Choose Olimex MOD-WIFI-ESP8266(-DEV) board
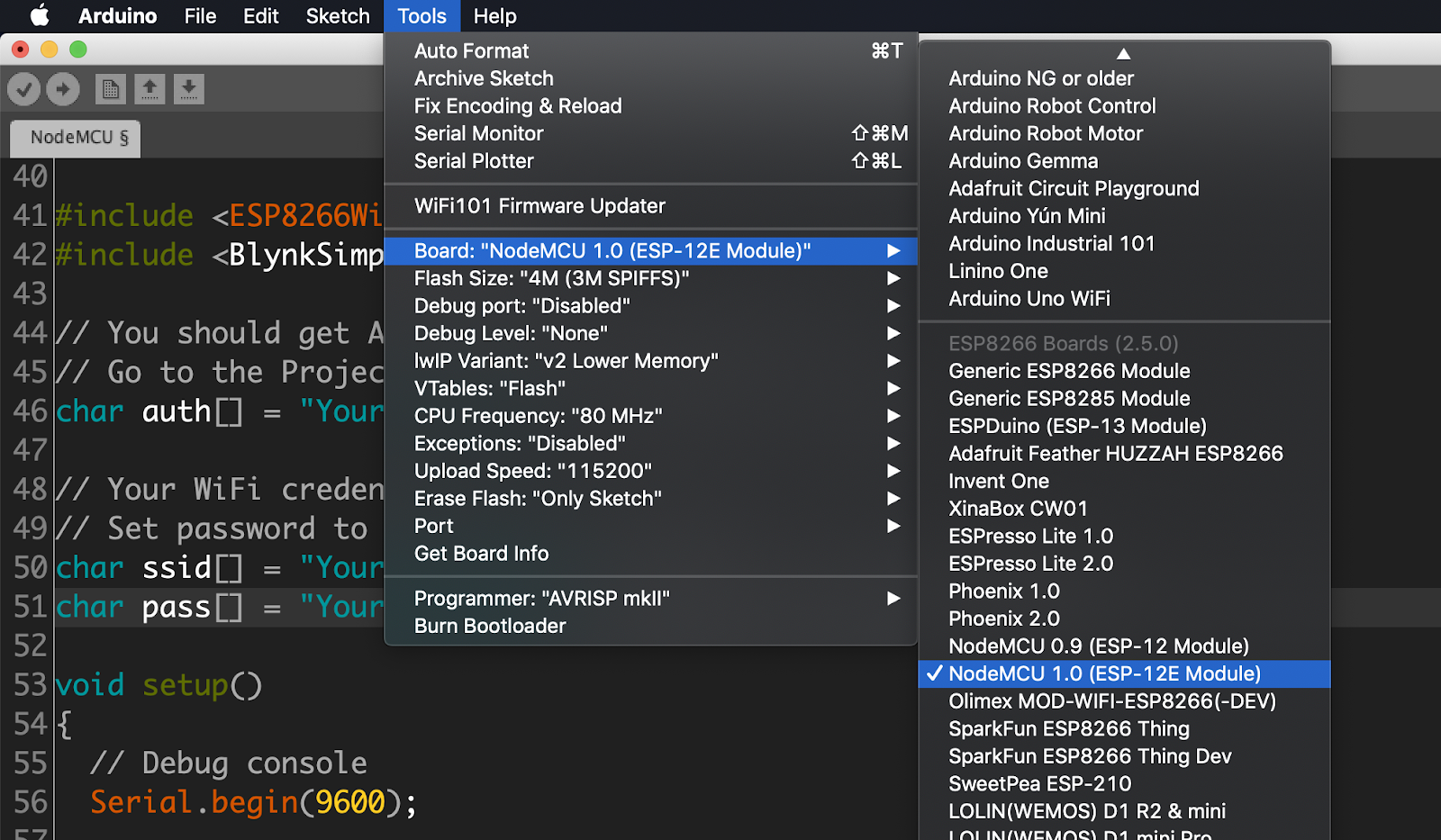The height and width of the screenshot is (840, 1441). 1124,701
